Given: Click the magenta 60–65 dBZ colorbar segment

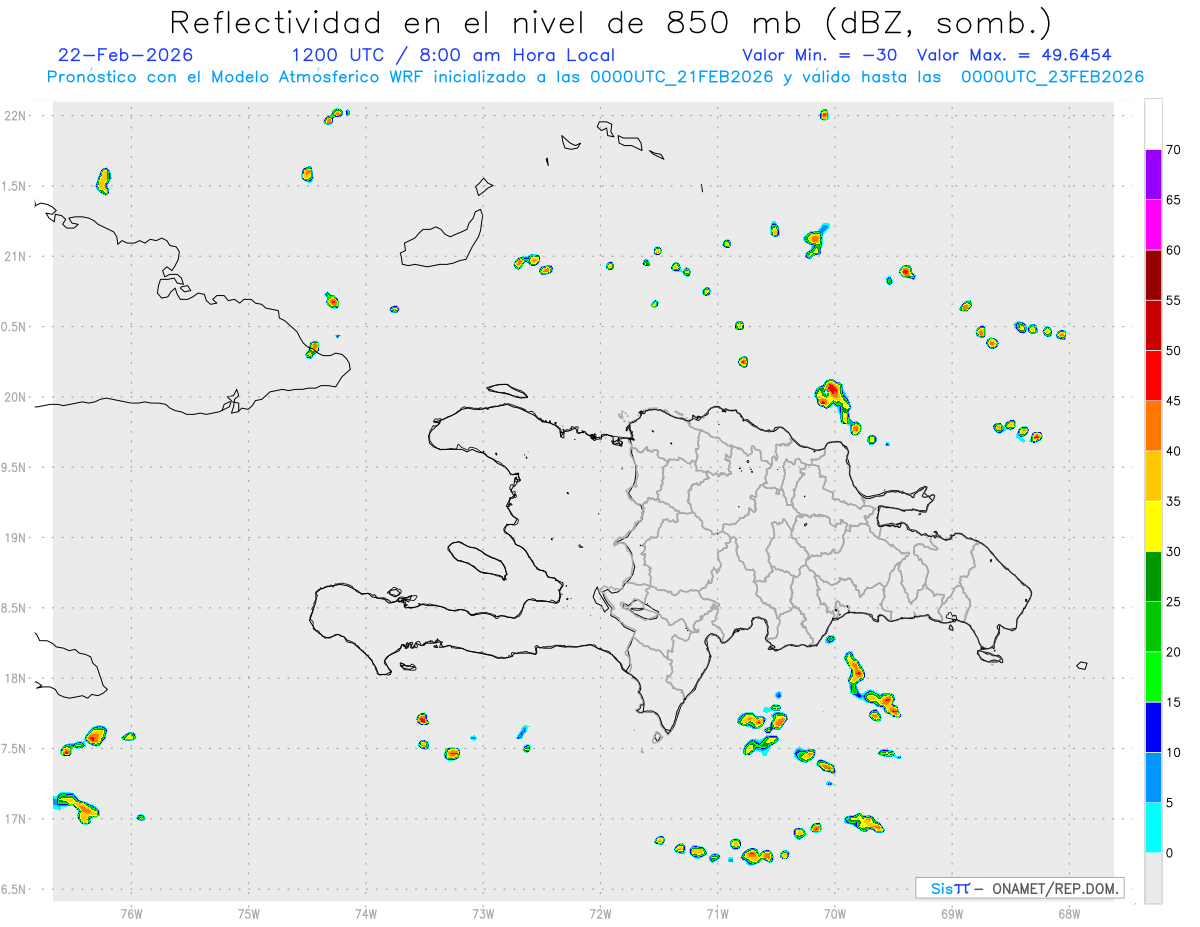Looking at the screenshot, I should (1153, 224).
